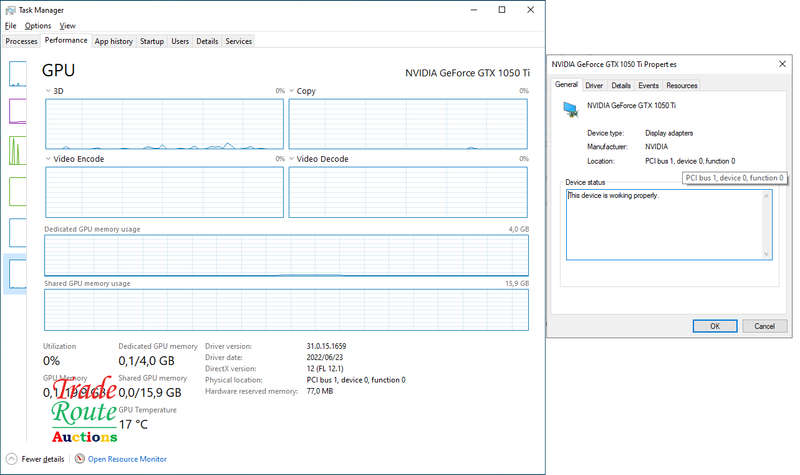The height and width of the screenshot is (475, 800).
Task: Open the 3D engine graph dropdown
Action: point(48,91)
